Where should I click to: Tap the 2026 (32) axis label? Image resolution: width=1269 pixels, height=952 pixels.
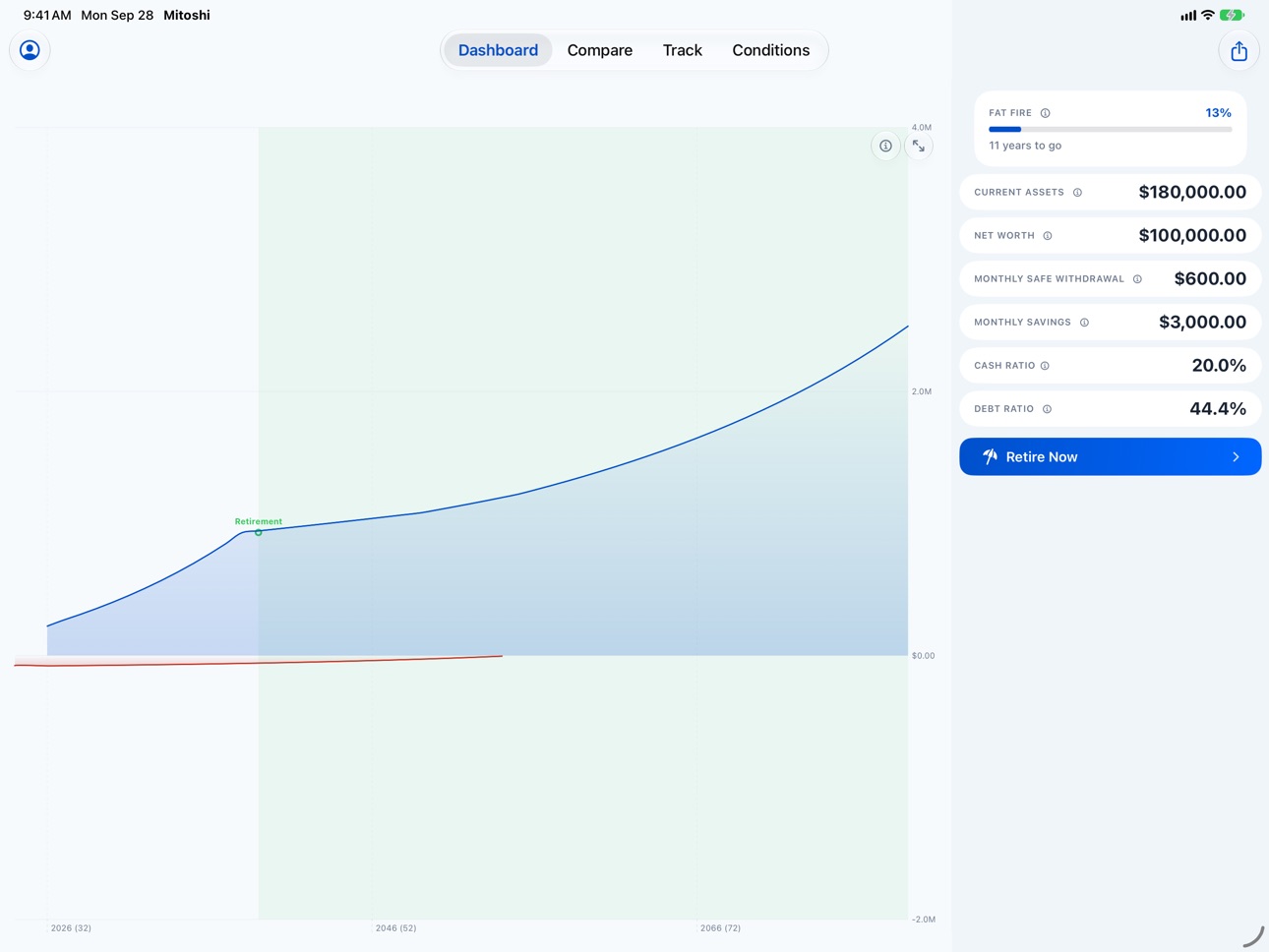coord(71,928)
